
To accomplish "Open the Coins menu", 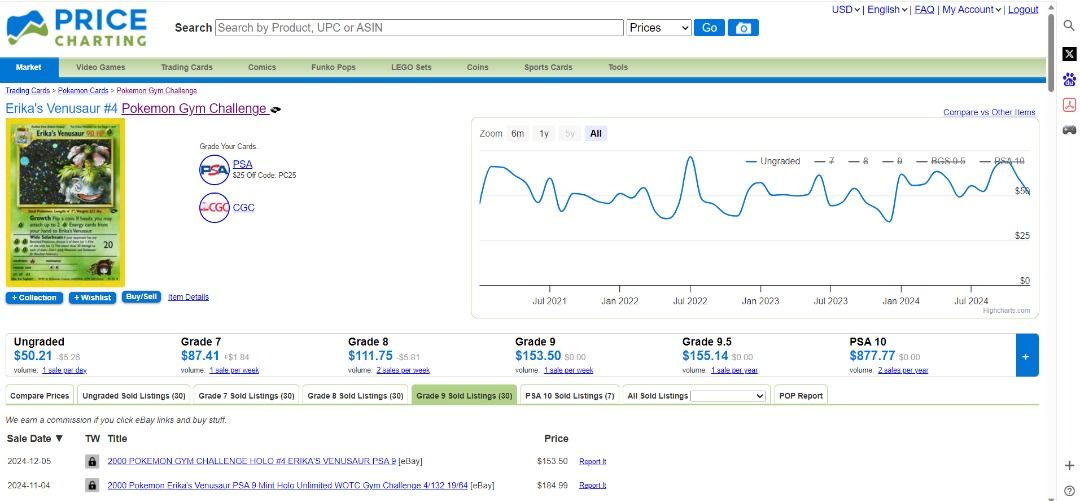I will tap(477, 68).
